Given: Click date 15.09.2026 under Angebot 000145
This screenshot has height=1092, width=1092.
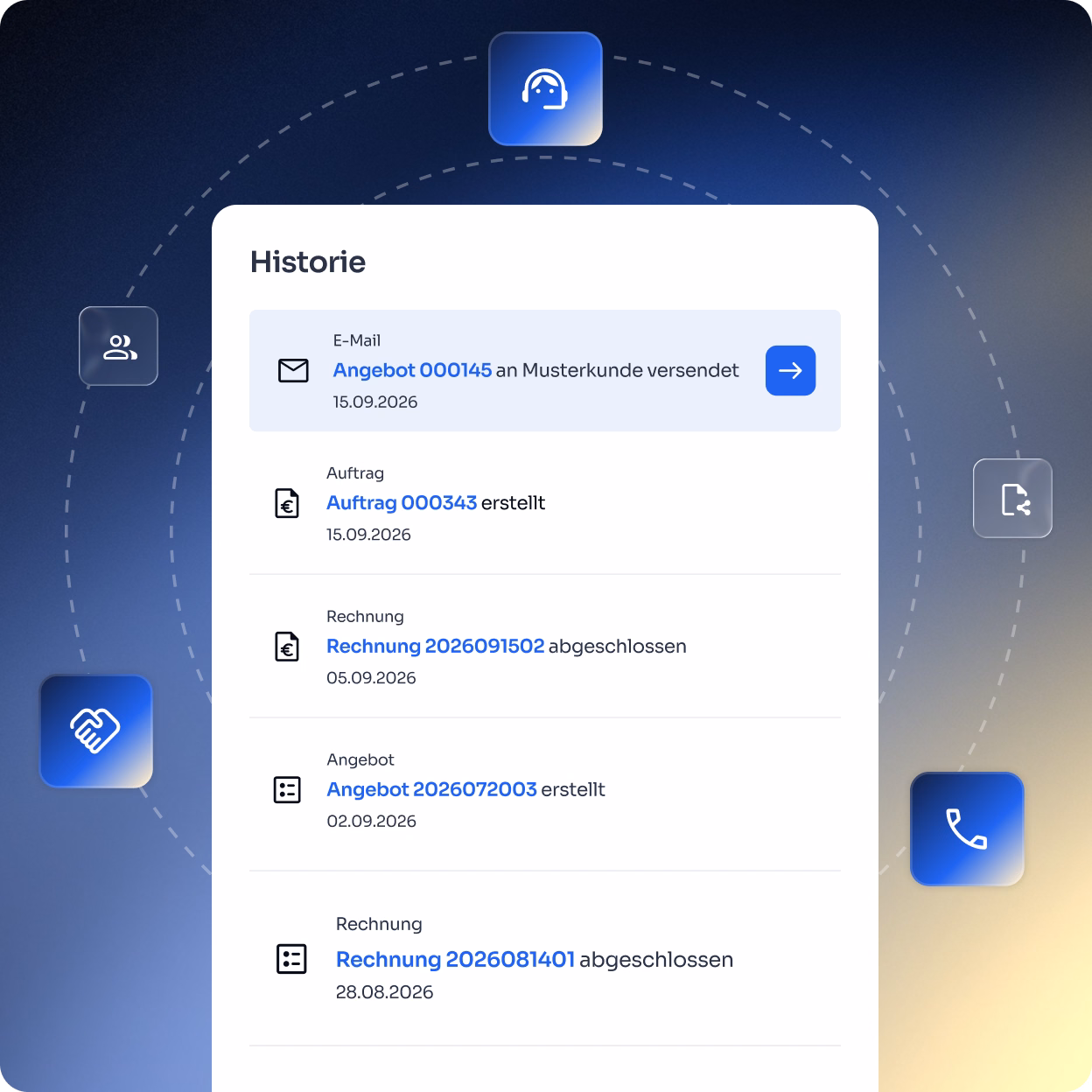Looking at the screenshot, I should 375,402.
